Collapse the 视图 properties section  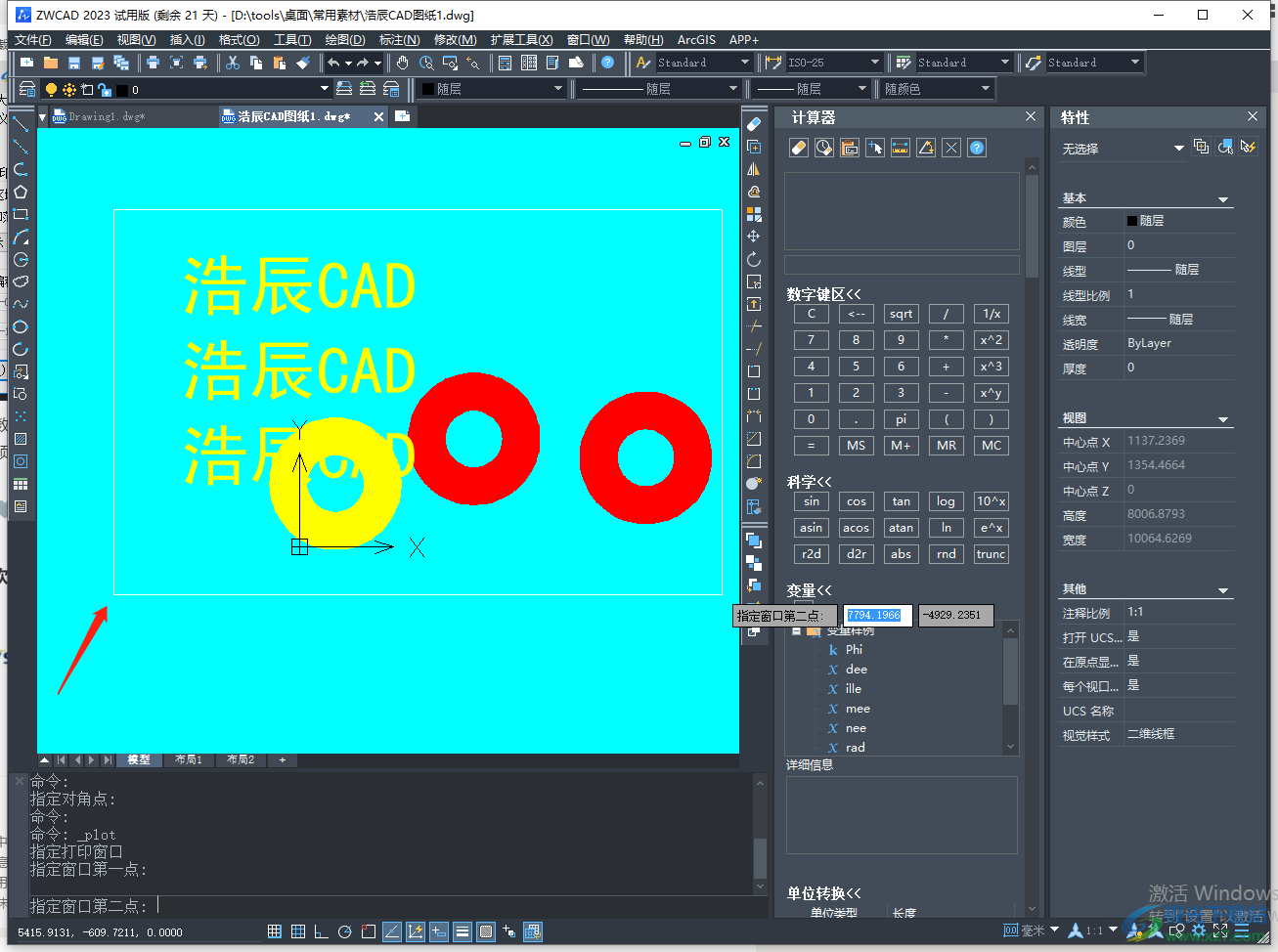point(1223,419)
